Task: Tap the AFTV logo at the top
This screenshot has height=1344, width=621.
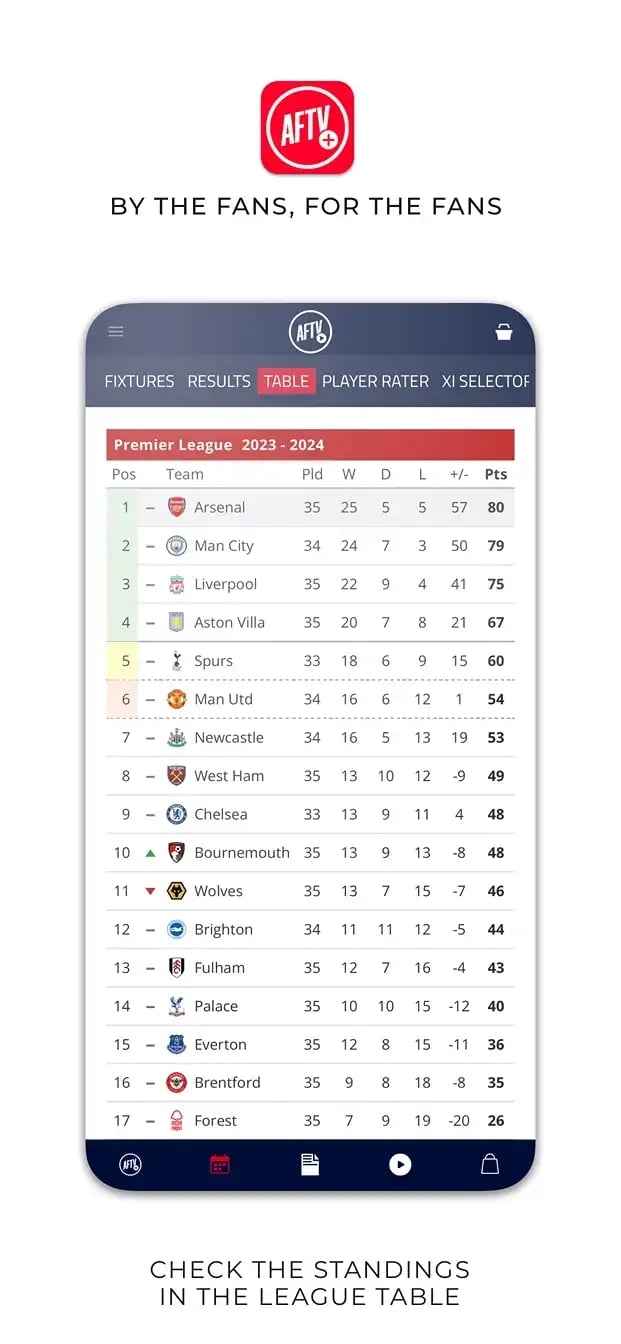Action: click(310, 331)
